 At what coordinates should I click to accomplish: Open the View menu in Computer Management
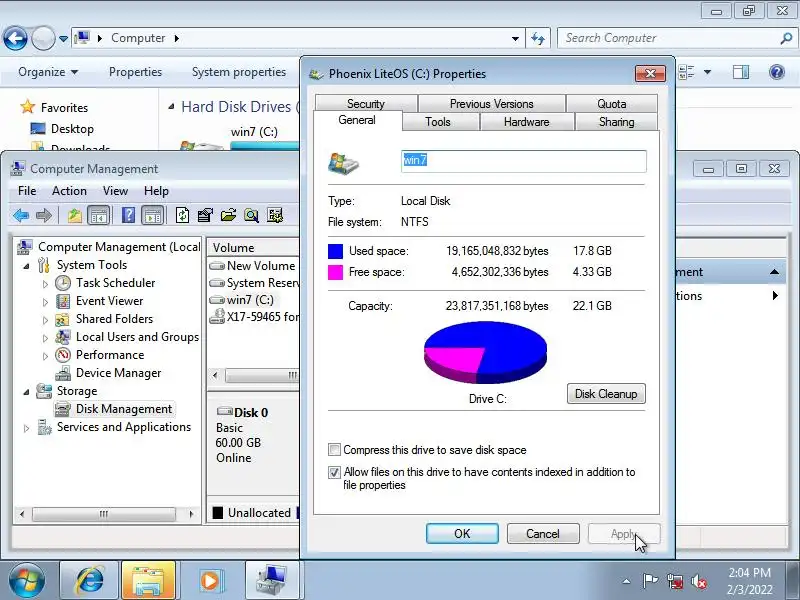[115, 191]
